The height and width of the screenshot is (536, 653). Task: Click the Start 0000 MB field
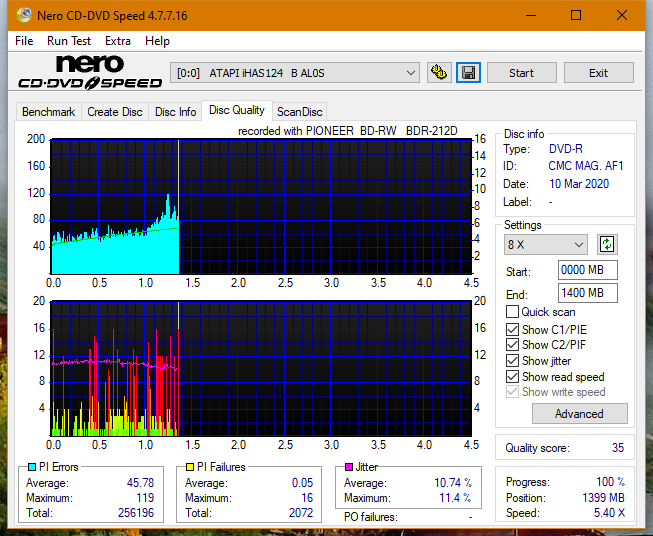[x=588, y=270]
